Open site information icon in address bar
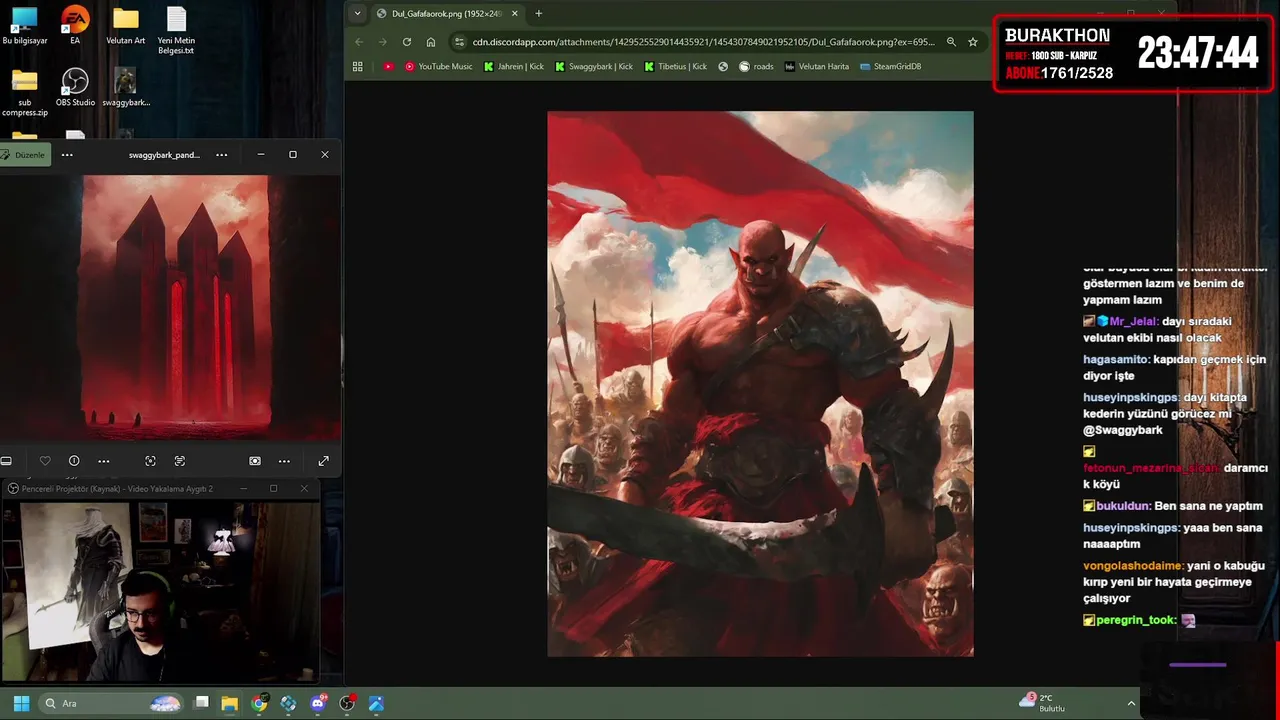 click(460, 42)
